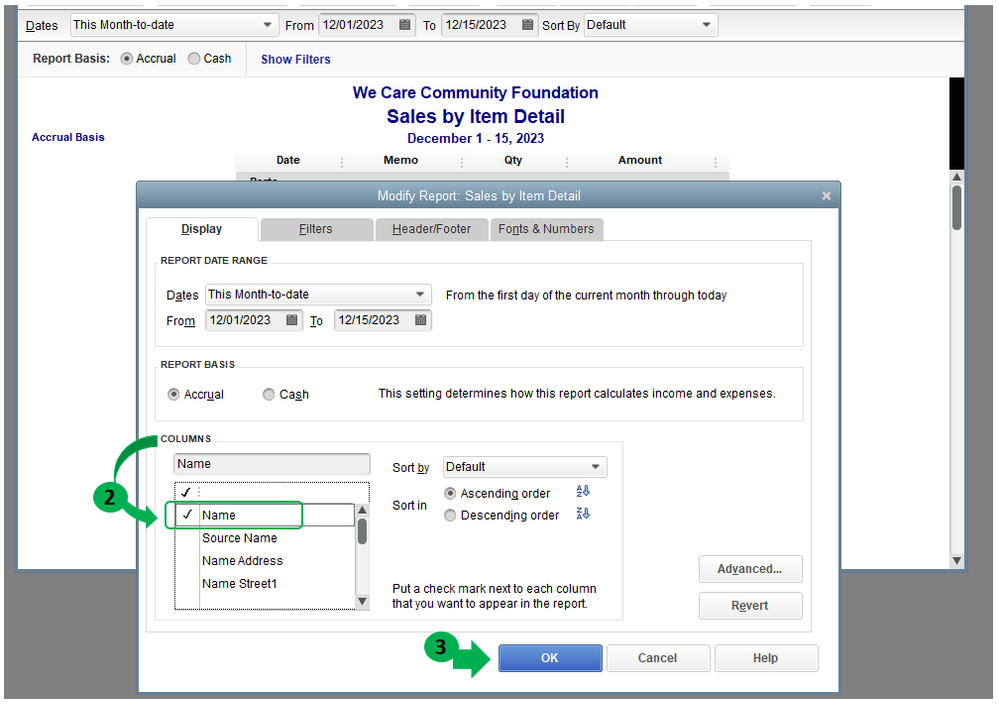Click OK button to apply changes

pos(550,658)
